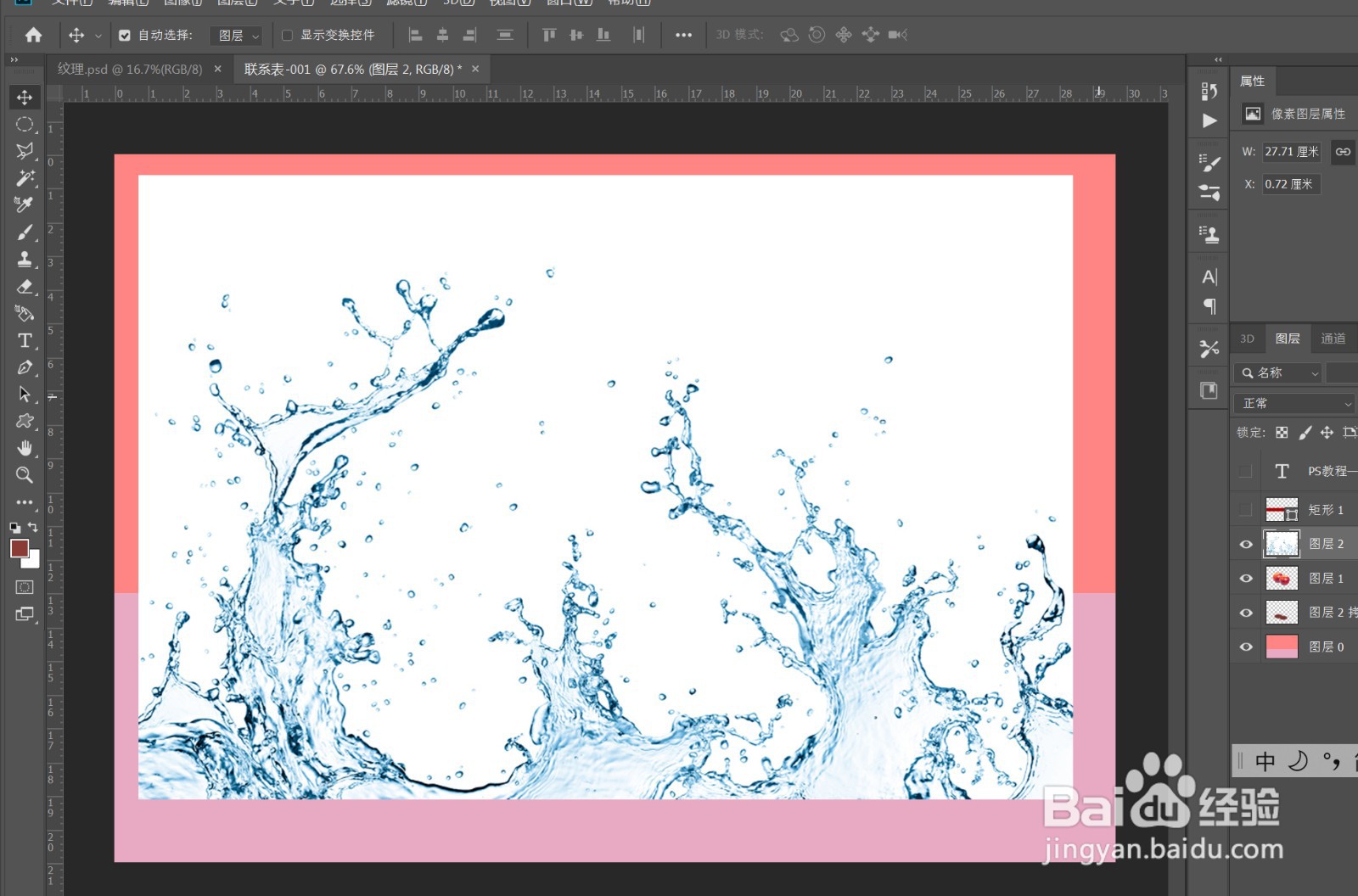Screen dimensions: 1358x896
Task: Align right edges in options bar
Action: click(x=469, y=35)
